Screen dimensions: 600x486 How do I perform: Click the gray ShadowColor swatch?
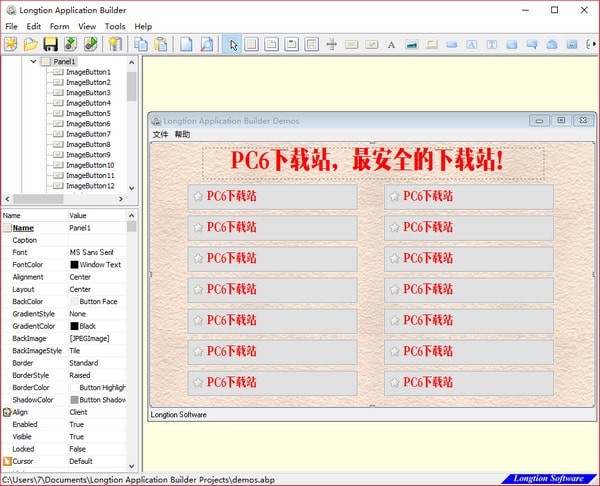click(74, 400)
